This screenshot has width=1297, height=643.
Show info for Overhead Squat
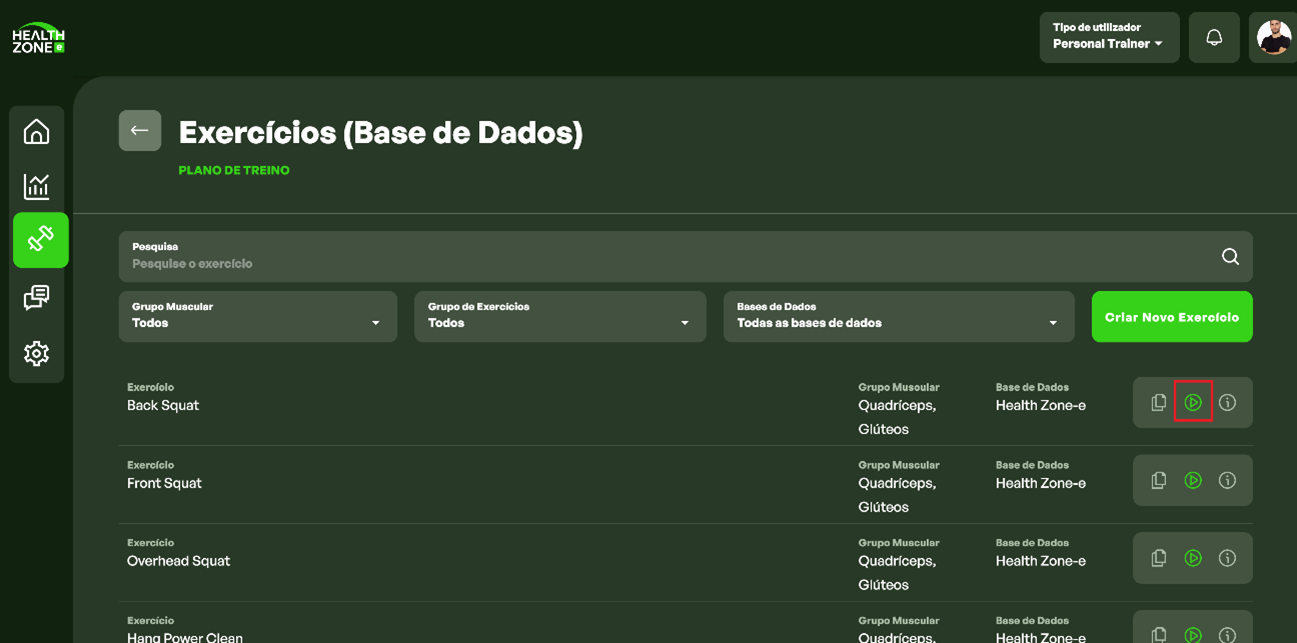1228,558
